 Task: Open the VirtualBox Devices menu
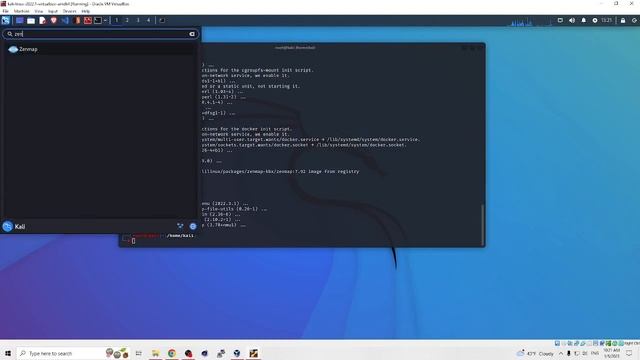click(x=69, y=11)
